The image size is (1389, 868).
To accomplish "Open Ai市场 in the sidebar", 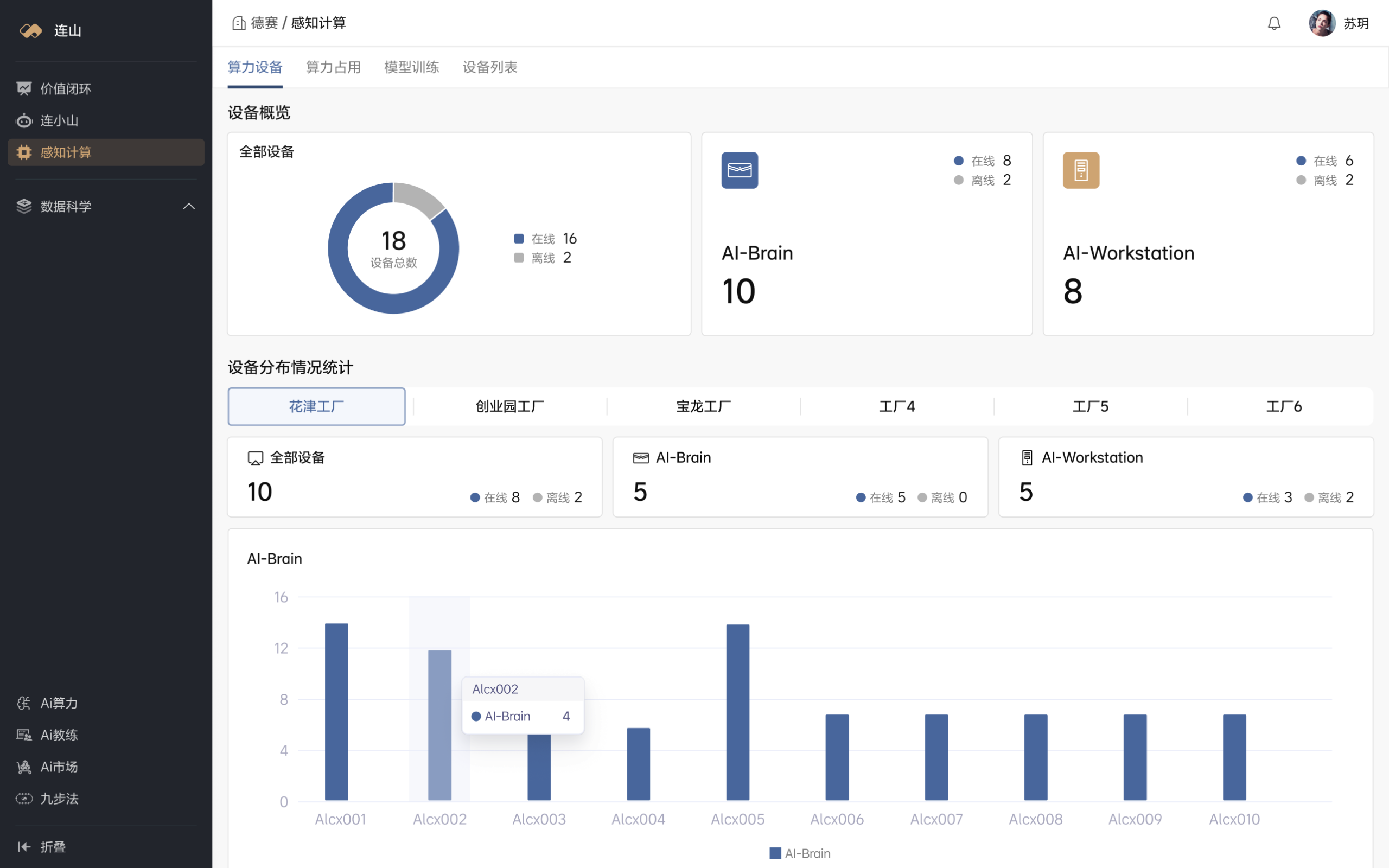I will pyautogui.click(x=106, y=767).
